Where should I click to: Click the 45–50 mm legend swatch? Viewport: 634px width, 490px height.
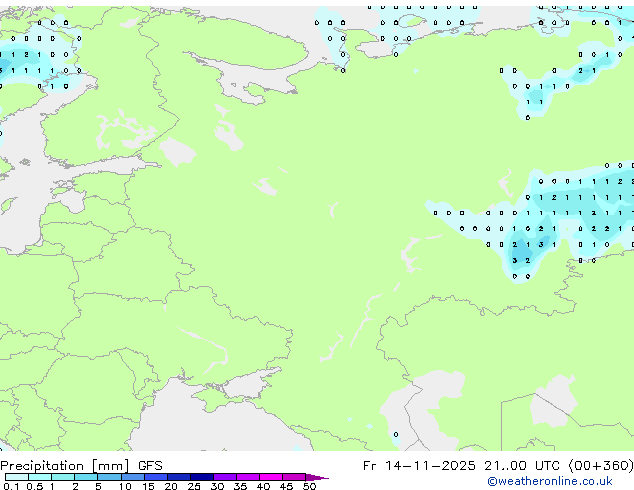pyautogui.click(x=294, y=477)
